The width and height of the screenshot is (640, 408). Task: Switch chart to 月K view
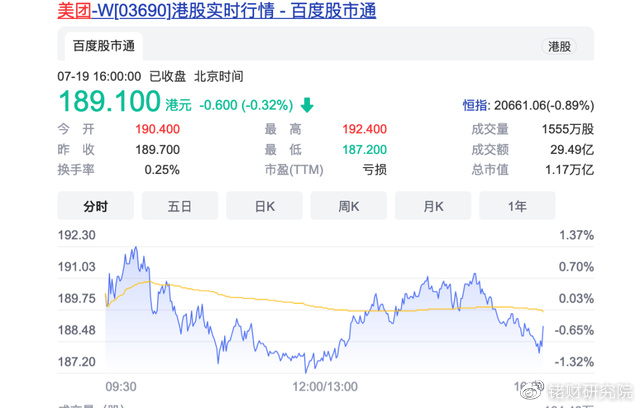433,206
